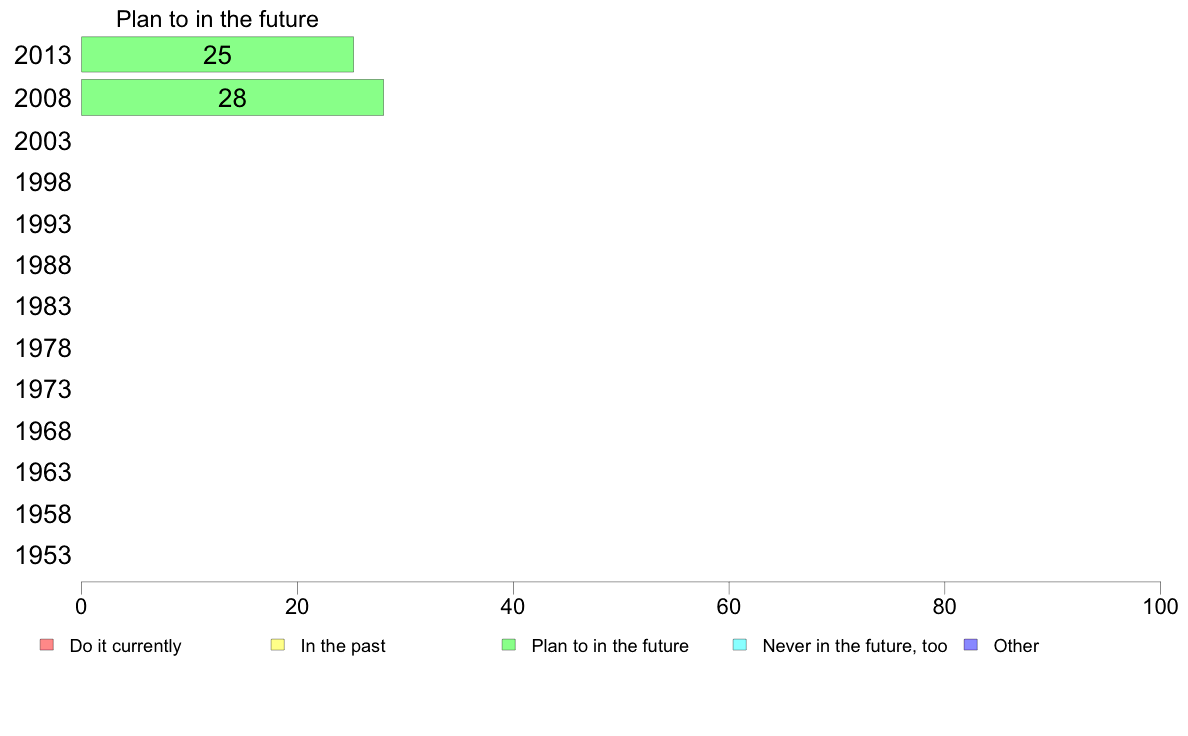
Task: Select the blue Other legend swatch
Action: tap(971, 645)
